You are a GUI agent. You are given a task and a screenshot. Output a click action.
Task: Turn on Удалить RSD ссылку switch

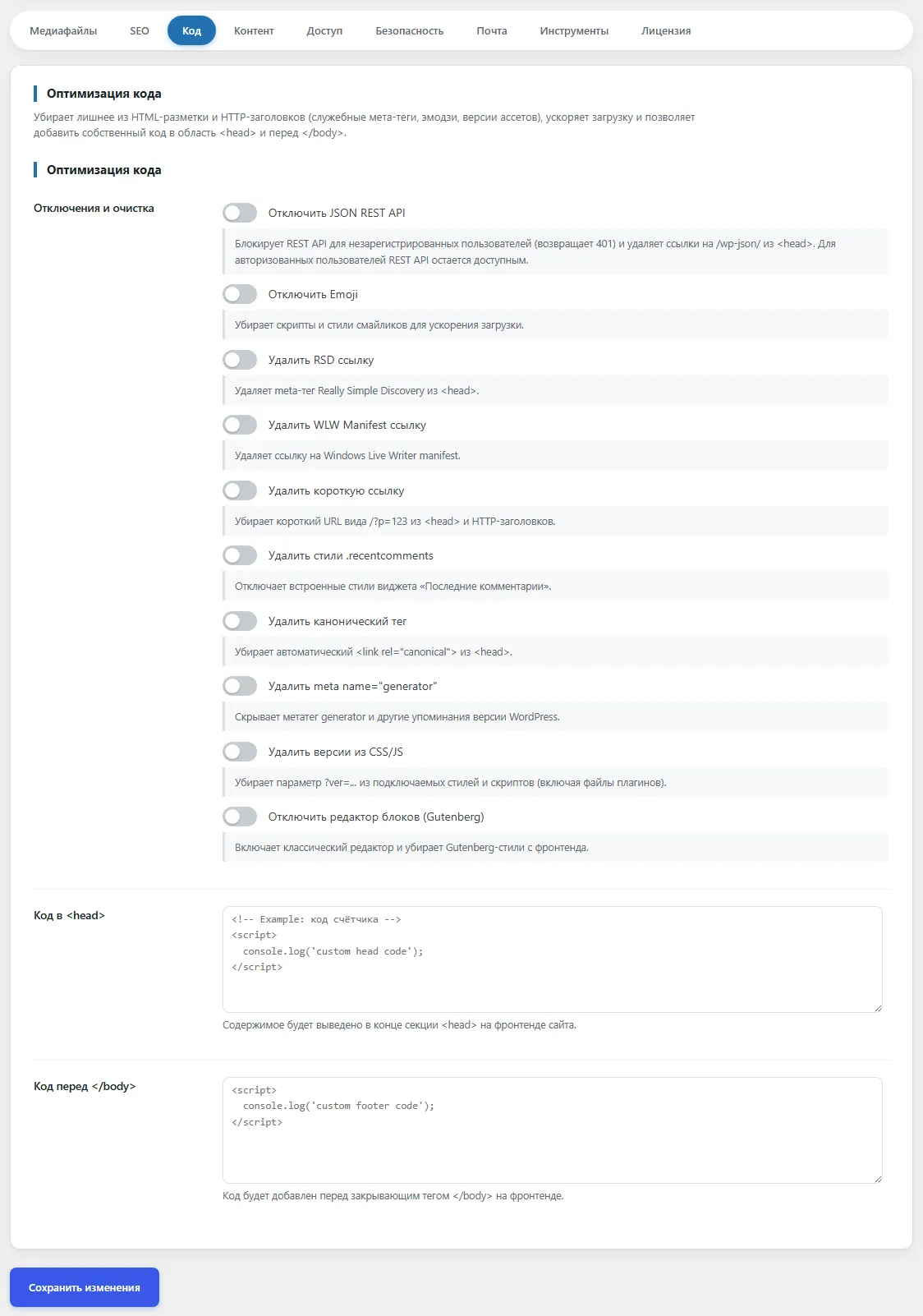[x=240, y=360]
